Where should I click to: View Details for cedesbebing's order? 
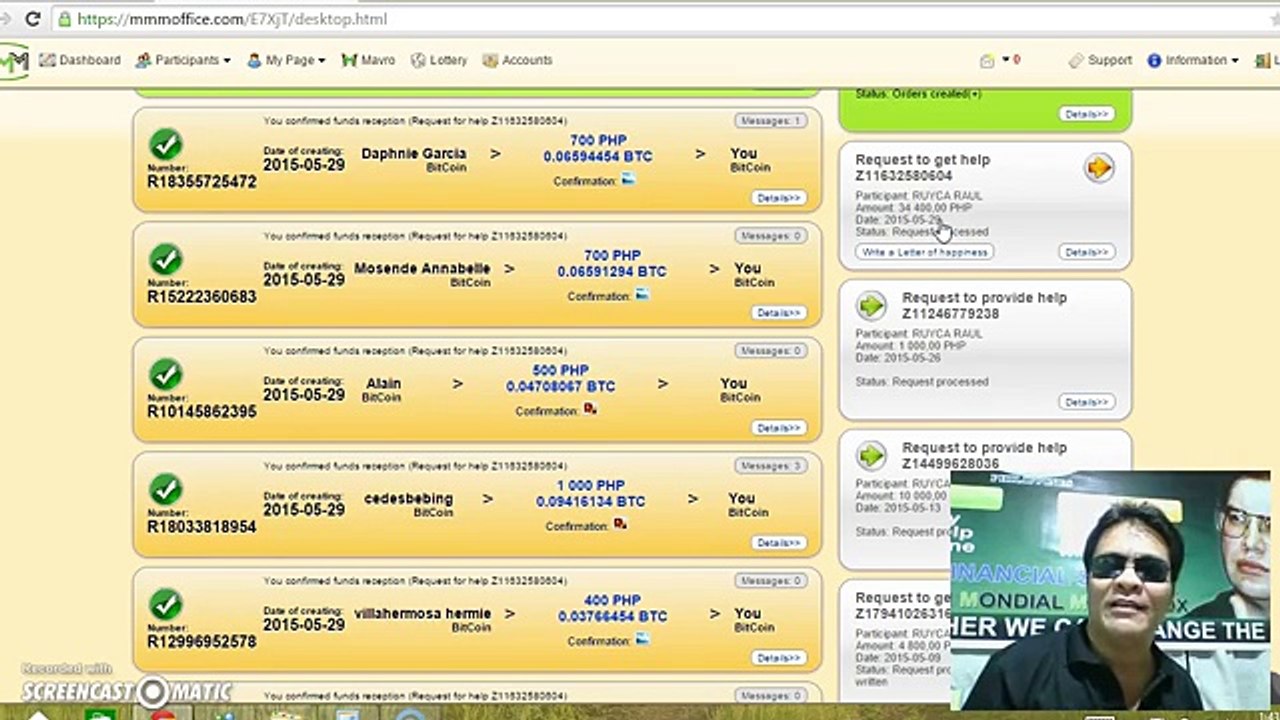pos(779,543)
